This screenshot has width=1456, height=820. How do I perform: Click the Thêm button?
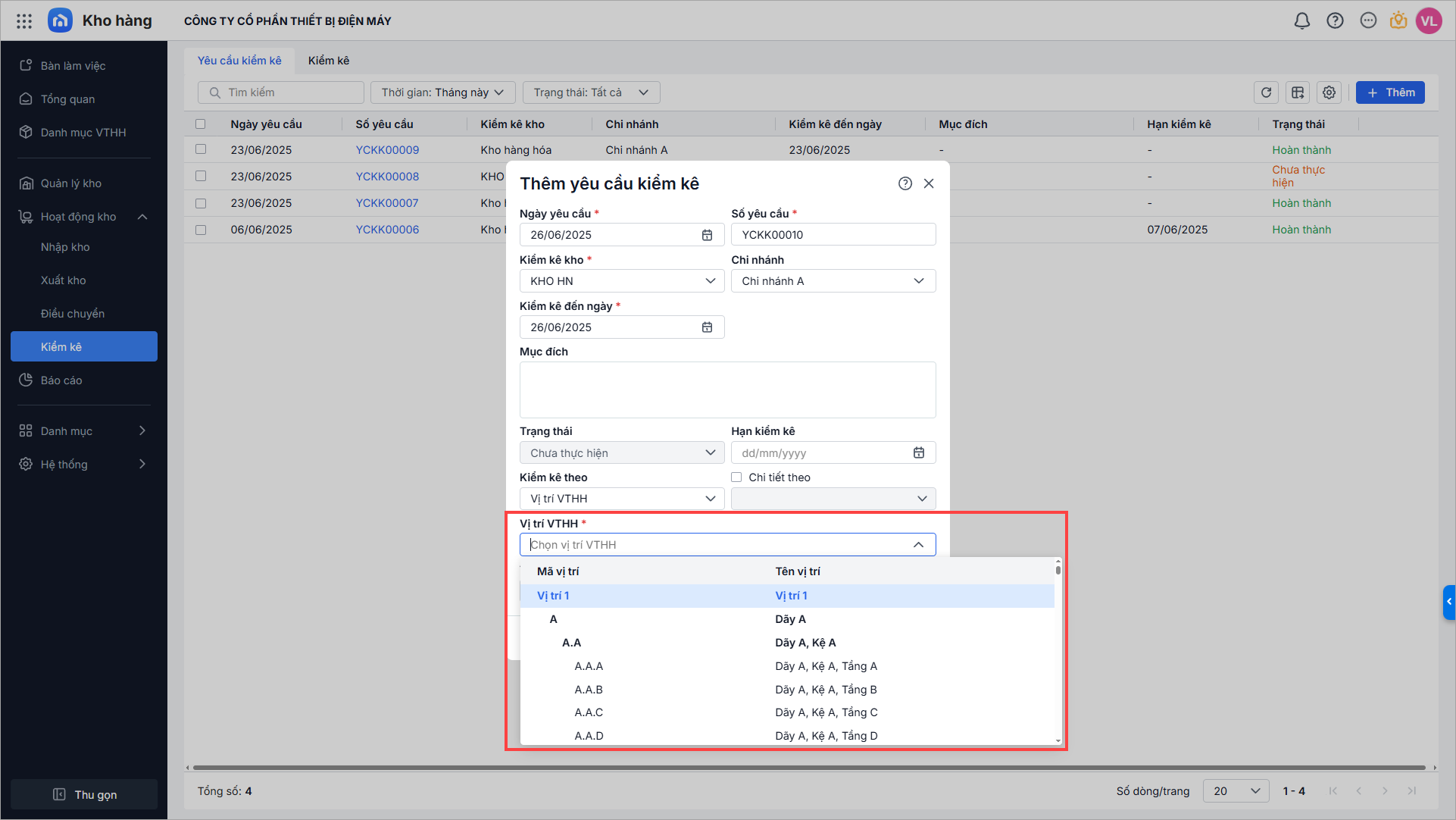(1389, 92)
